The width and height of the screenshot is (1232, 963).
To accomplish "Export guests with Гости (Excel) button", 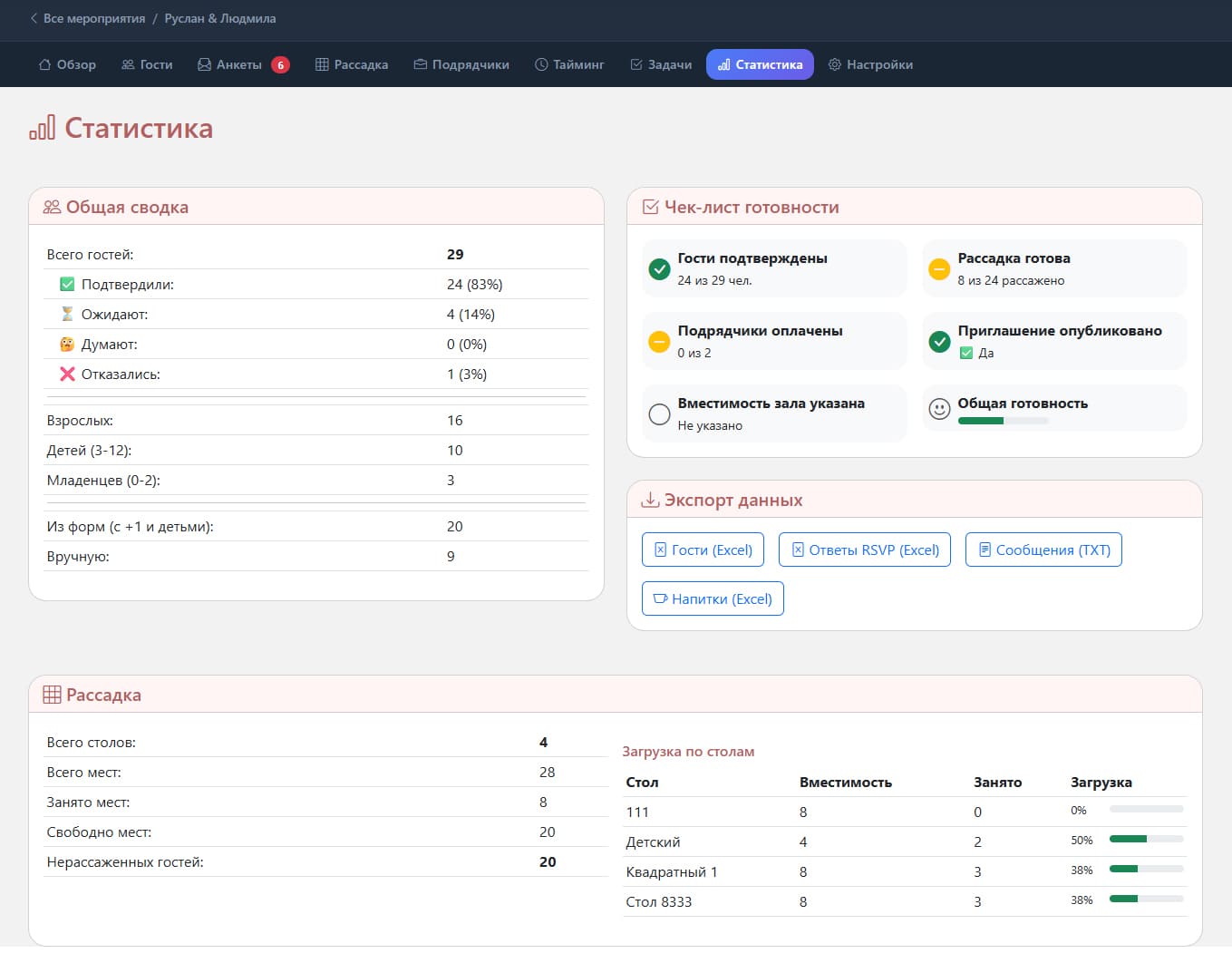I will [703, 550].
